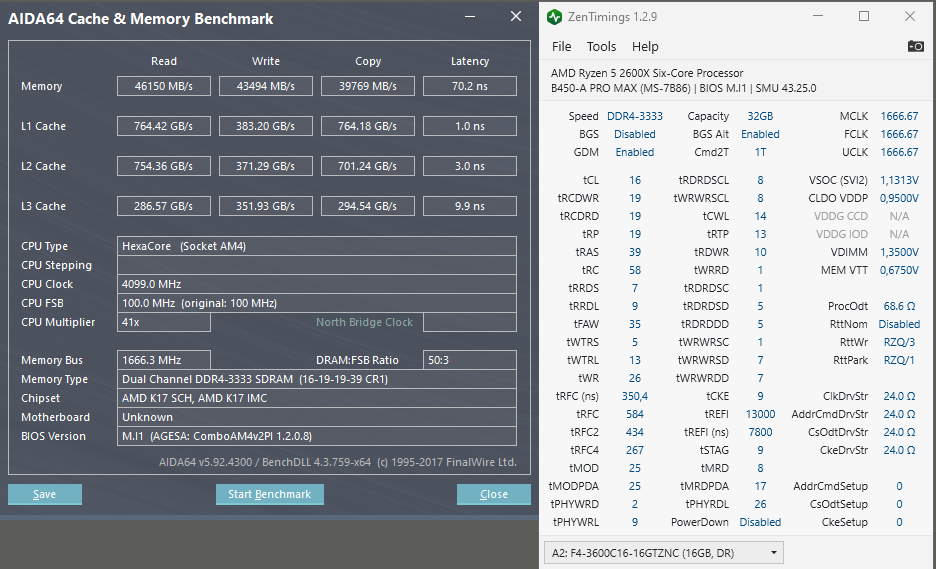936x569 pixels.
Task: Click the ZenTimings app logo icon
Action: pyautogui.click(x=555, y=17)
